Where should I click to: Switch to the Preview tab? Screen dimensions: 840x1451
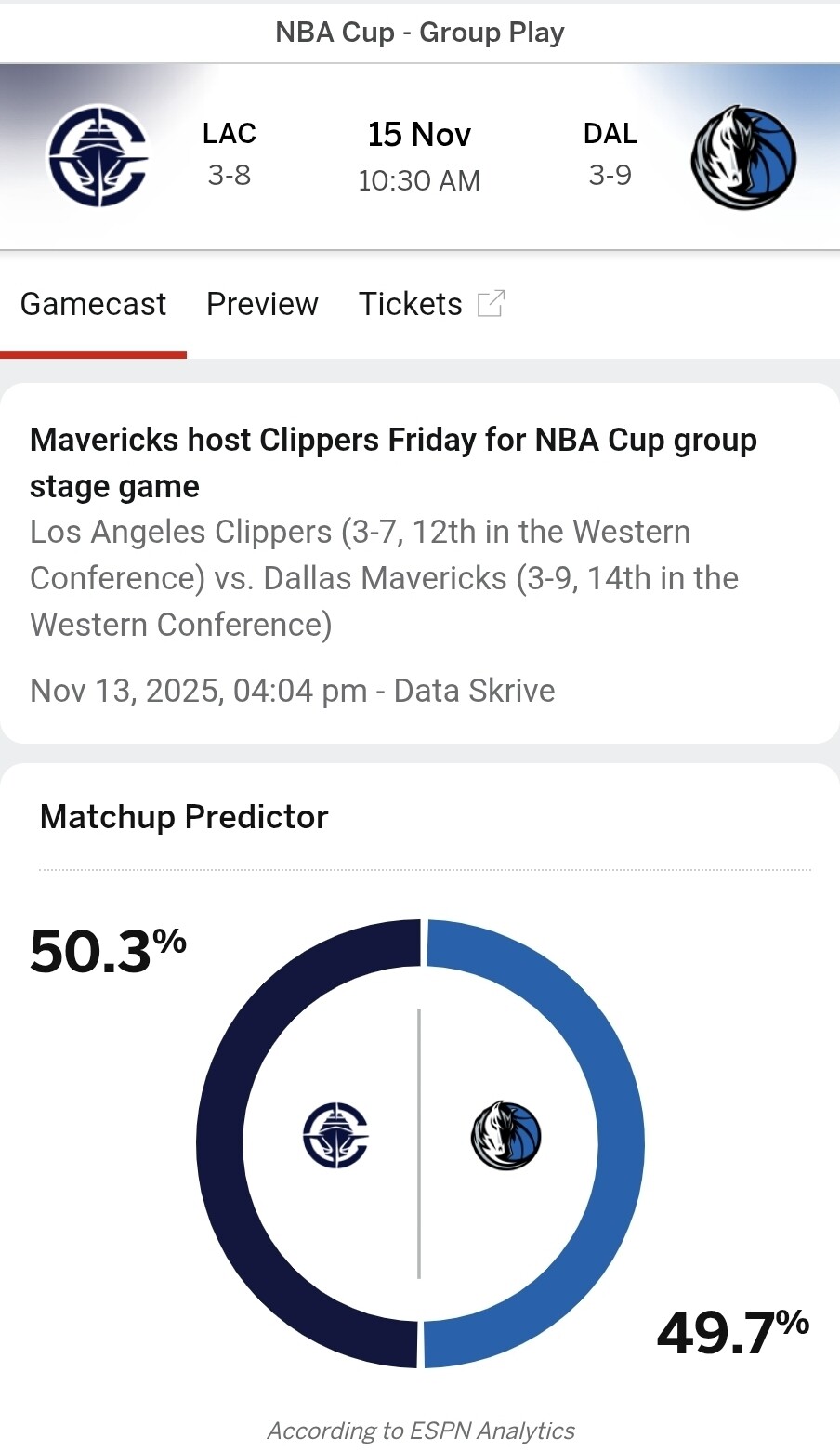click(262, 304)
